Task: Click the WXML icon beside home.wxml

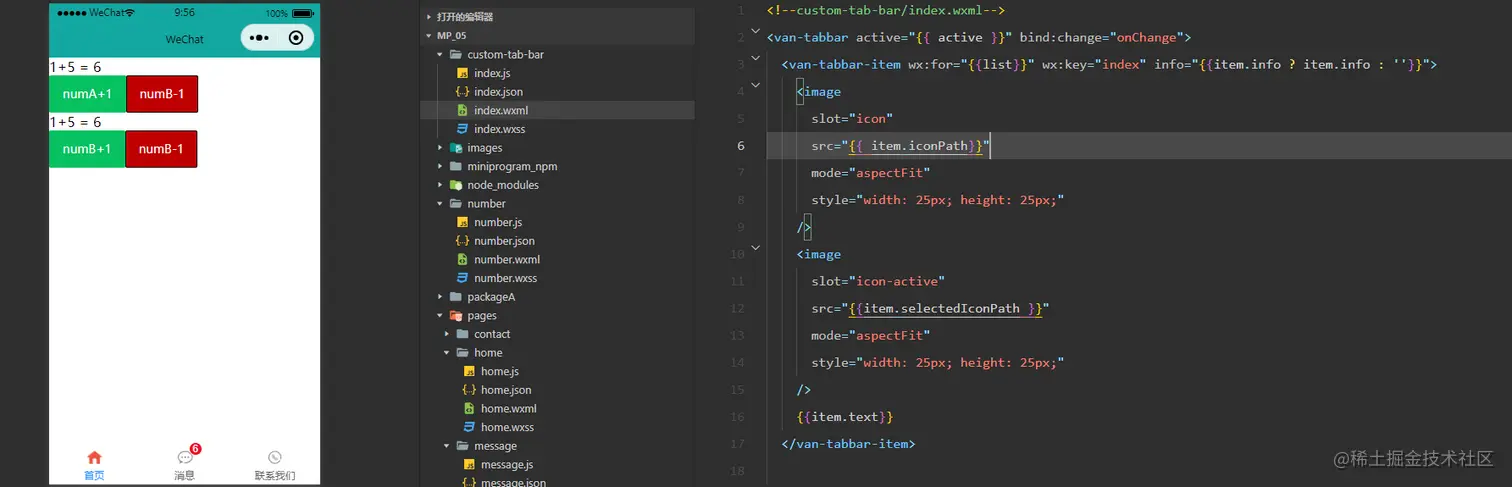Action: coord(468,409)
